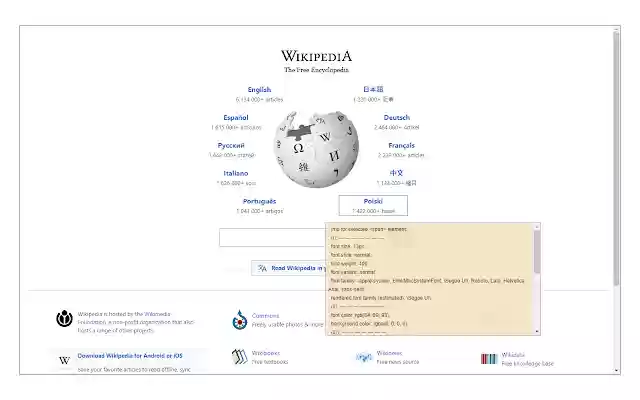Viewport: 640px width, 400px height.
Task: Click Read Wikipedia in your language button
Action: [289, 268]
